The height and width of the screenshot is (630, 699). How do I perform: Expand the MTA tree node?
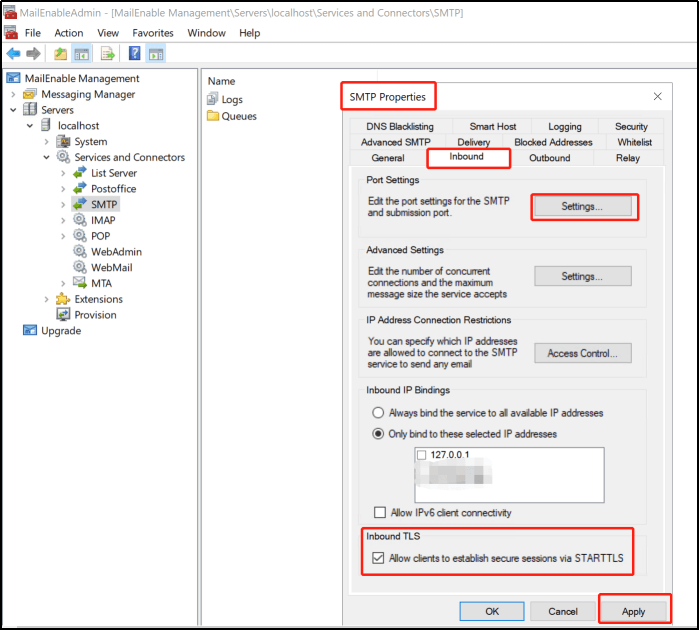(63, 284)
